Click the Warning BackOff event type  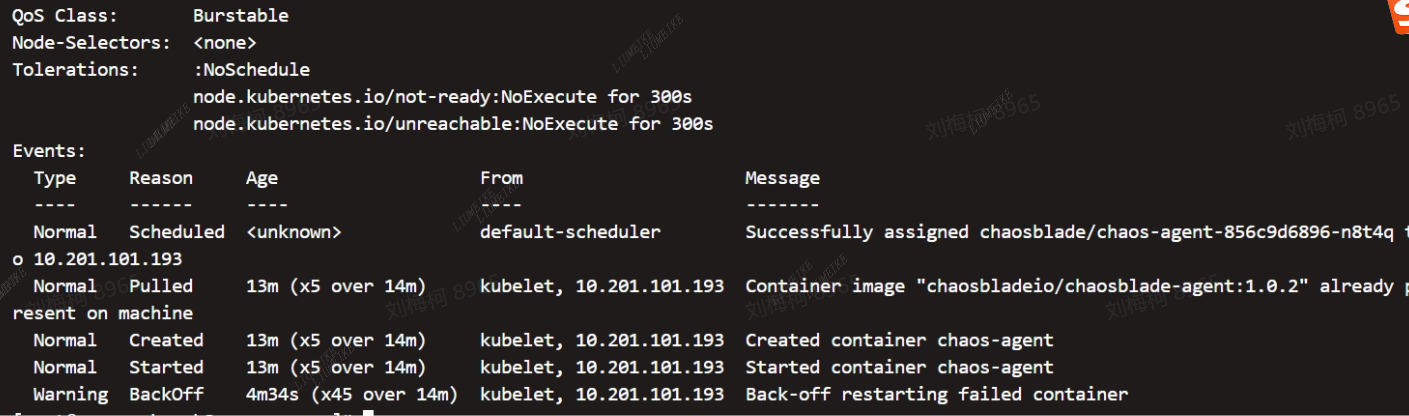tap(70, 394)
